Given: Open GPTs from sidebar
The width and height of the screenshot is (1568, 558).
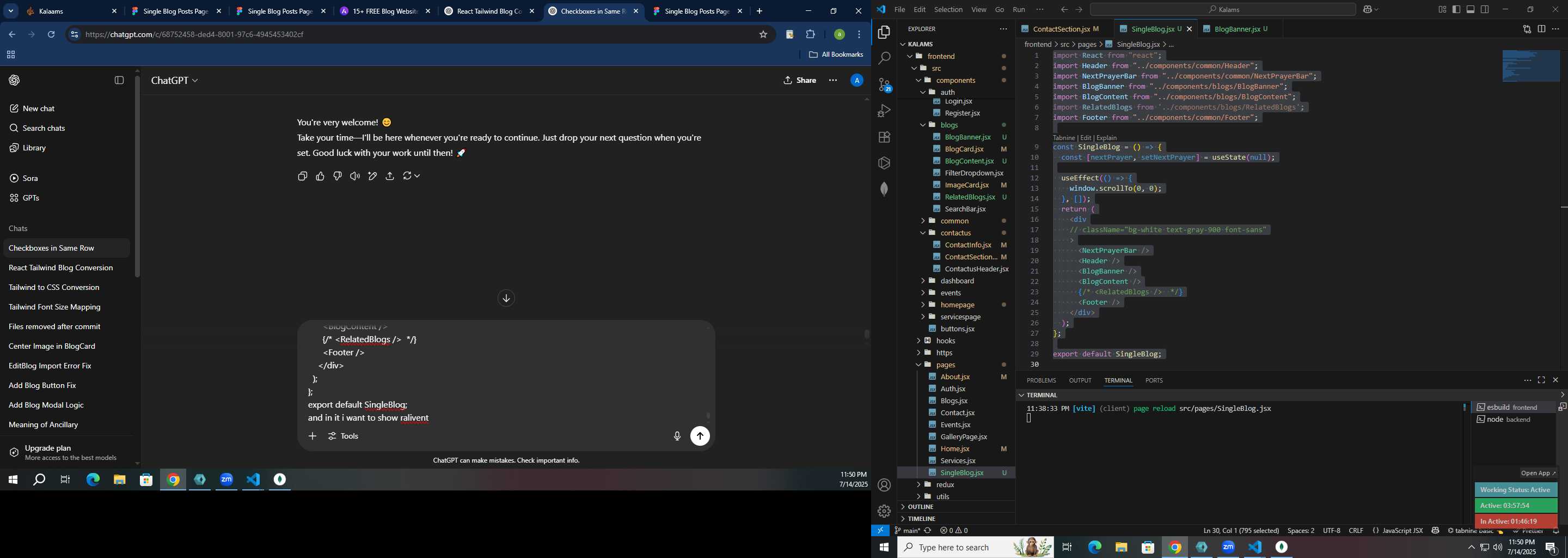Looking at the screenshot, I should tap(24, 197).
